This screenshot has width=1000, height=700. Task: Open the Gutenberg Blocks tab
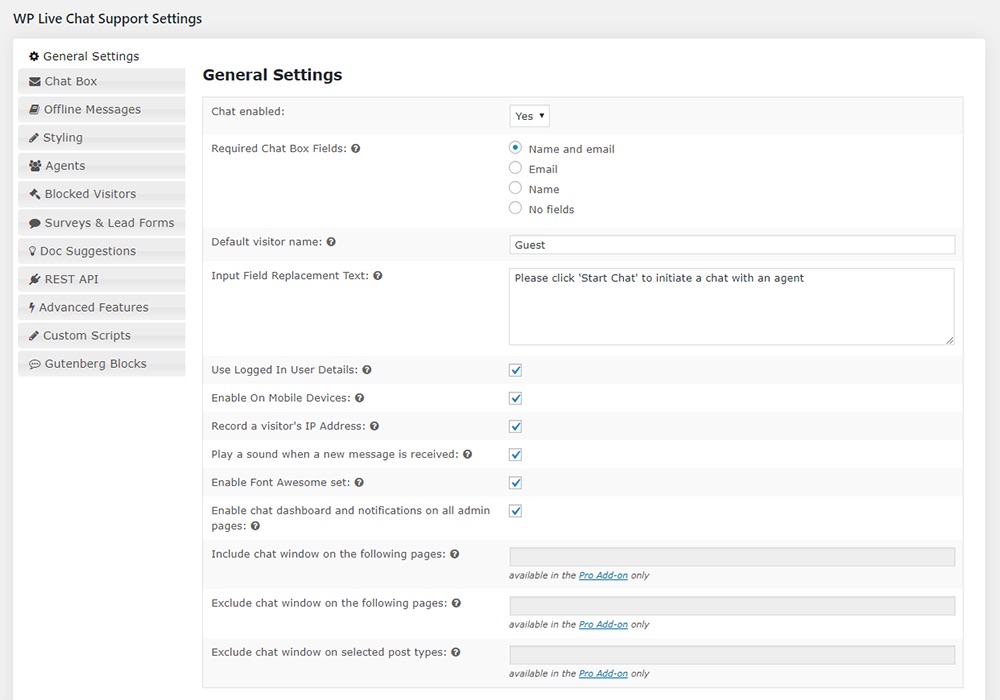click(102, 364)
